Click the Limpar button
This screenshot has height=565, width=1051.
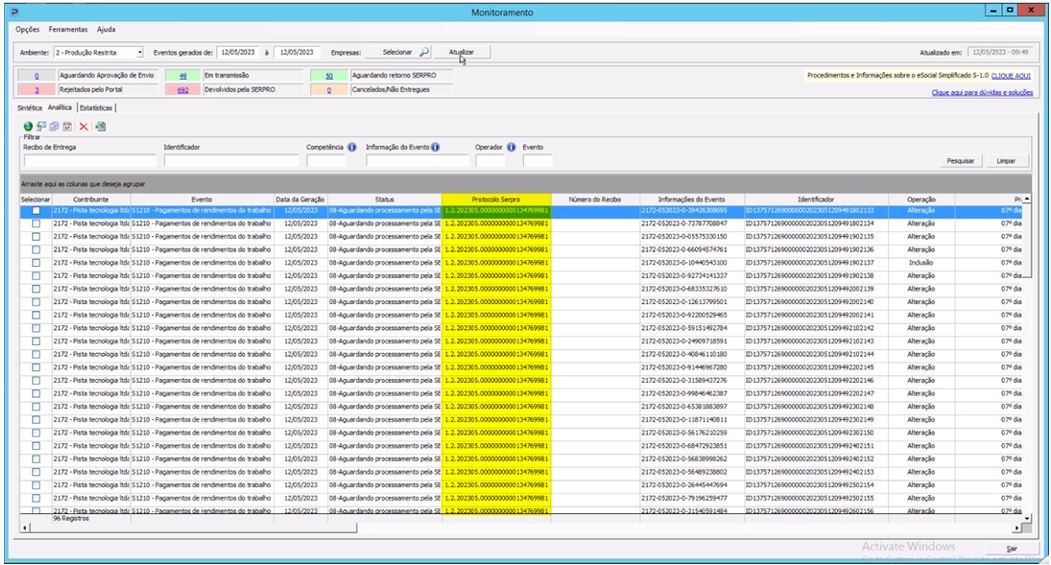(1005, 161)
